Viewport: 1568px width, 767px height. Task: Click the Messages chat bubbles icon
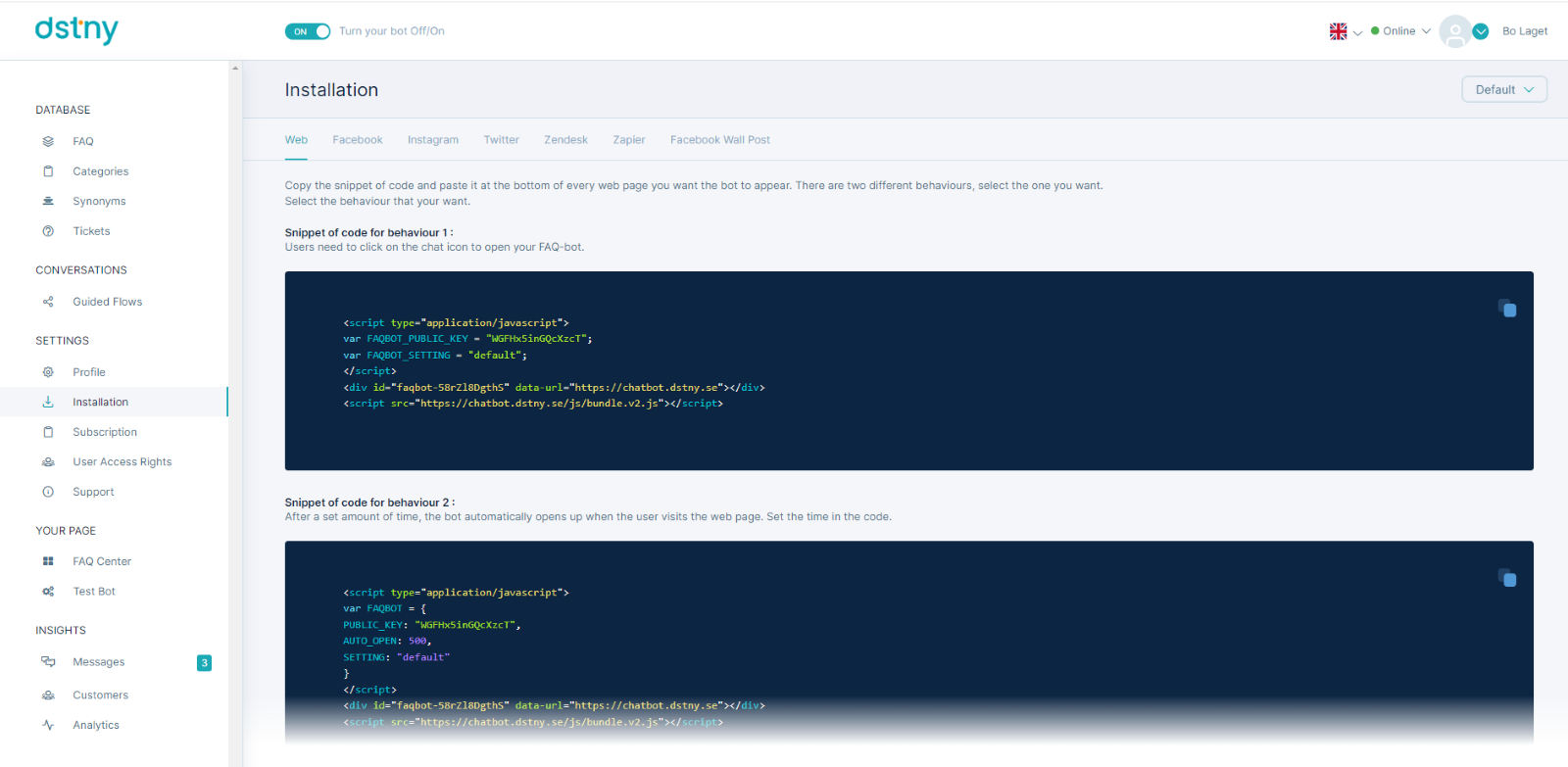pyautogui.click(x=48, y=662)
